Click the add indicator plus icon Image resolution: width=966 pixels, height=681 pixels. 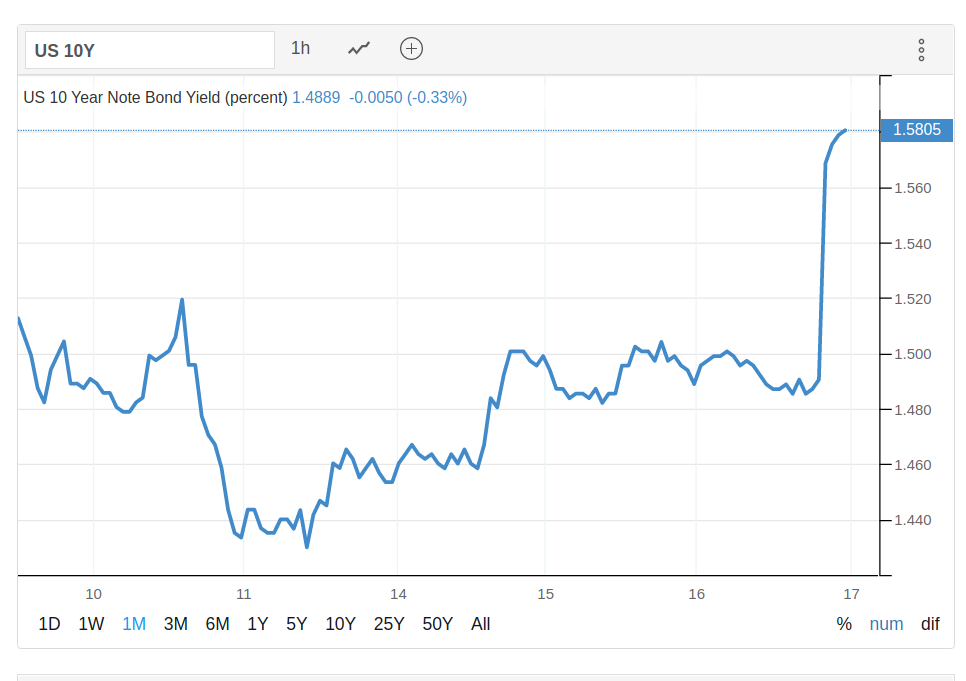(411, 48)
